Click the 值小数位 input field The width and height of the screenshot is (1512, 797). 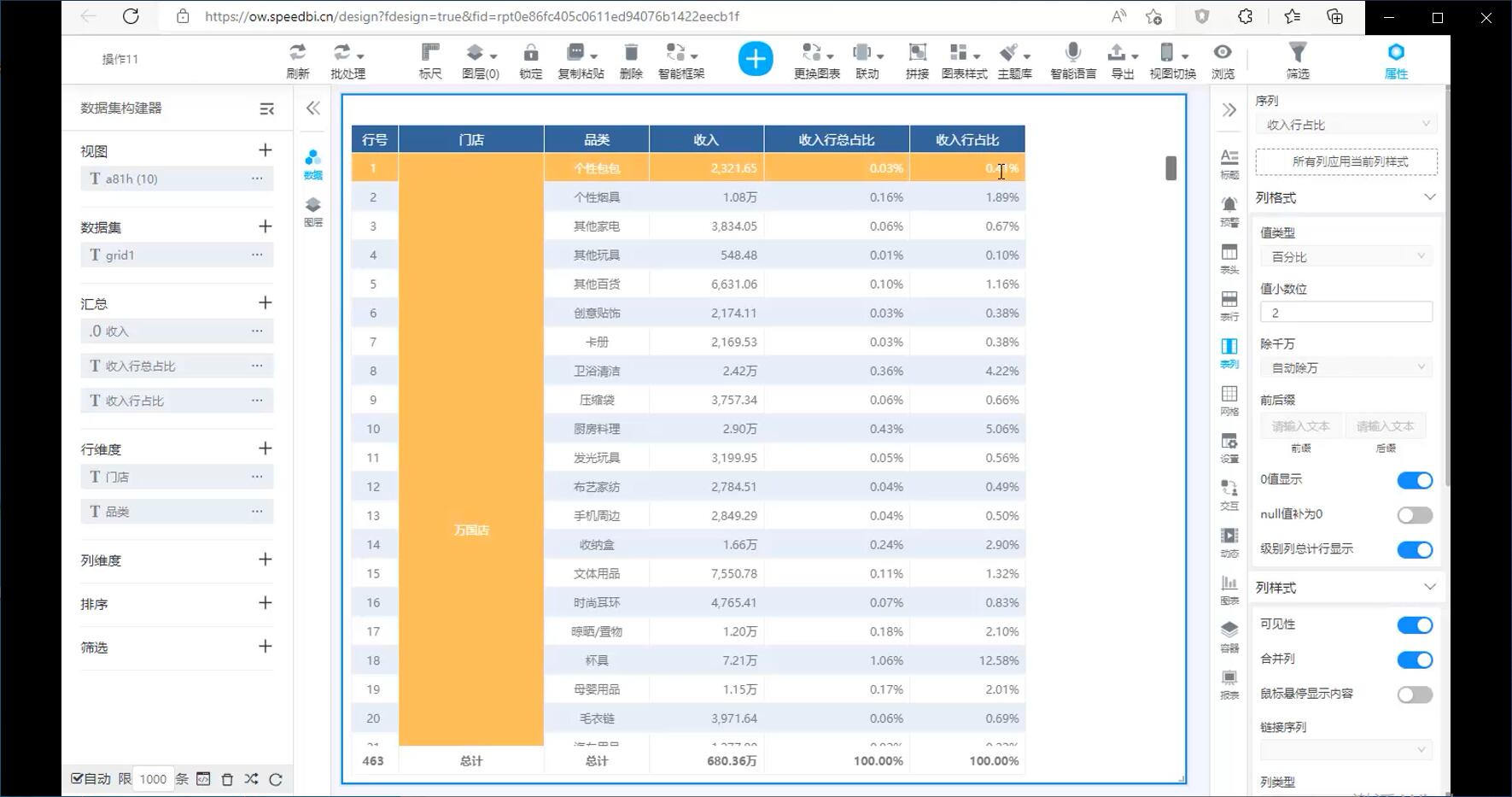(1346, 313)
